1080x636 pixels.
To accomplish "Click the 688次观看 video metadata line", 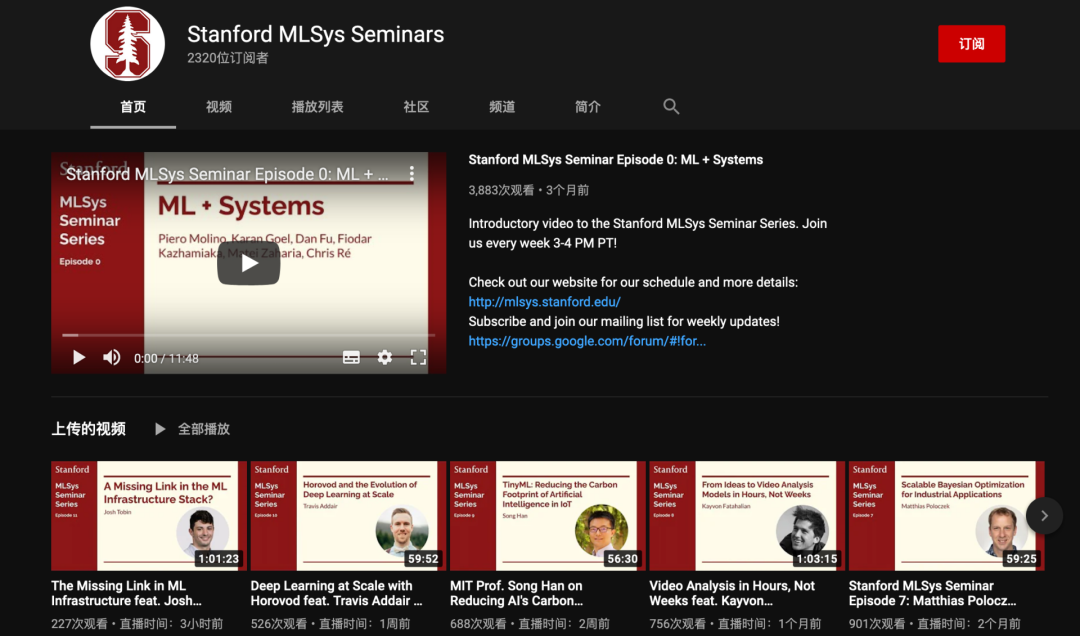I will (530, 624).
